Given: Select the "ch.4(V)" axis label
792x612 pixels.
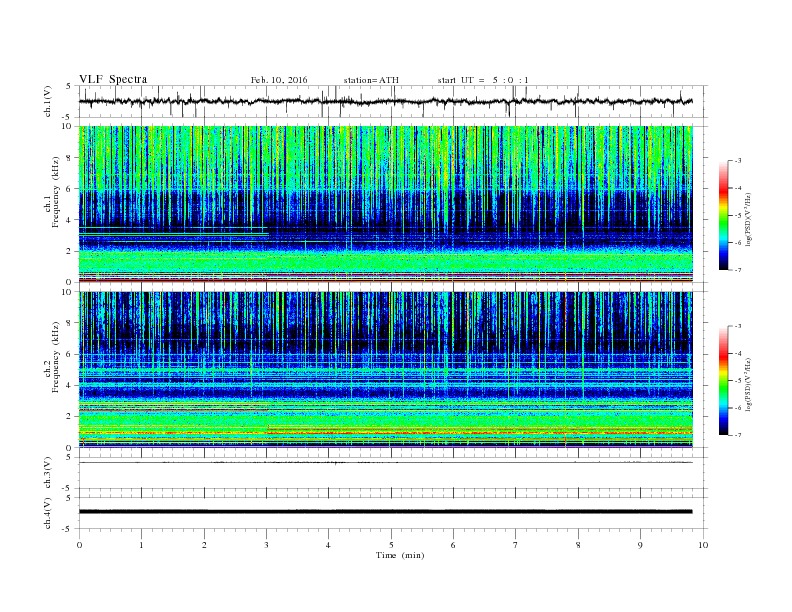Looking at the screenshot, I should pos(47,513).
